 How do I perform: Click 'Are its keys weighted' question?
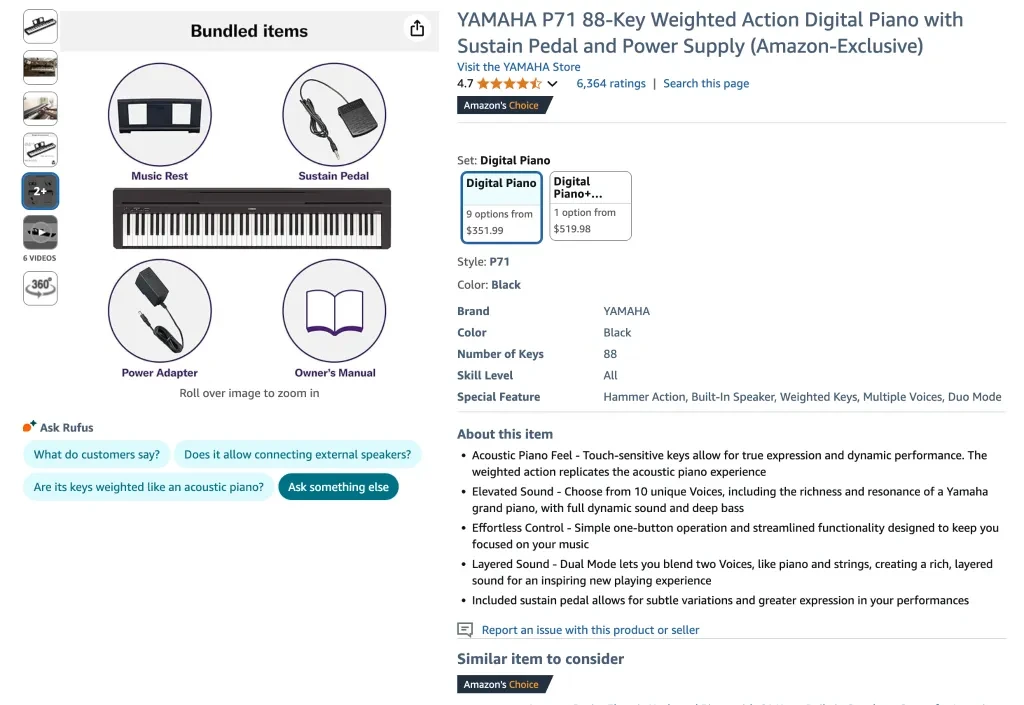coord(148,487)
